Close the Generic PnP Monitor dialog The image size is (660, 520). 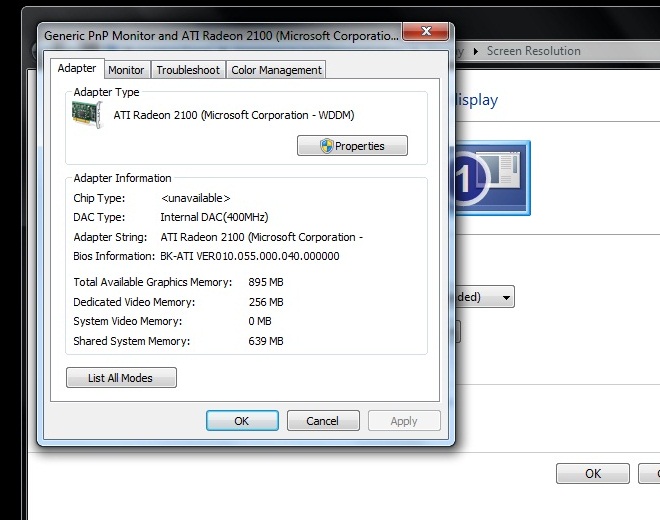click(426, 32)
